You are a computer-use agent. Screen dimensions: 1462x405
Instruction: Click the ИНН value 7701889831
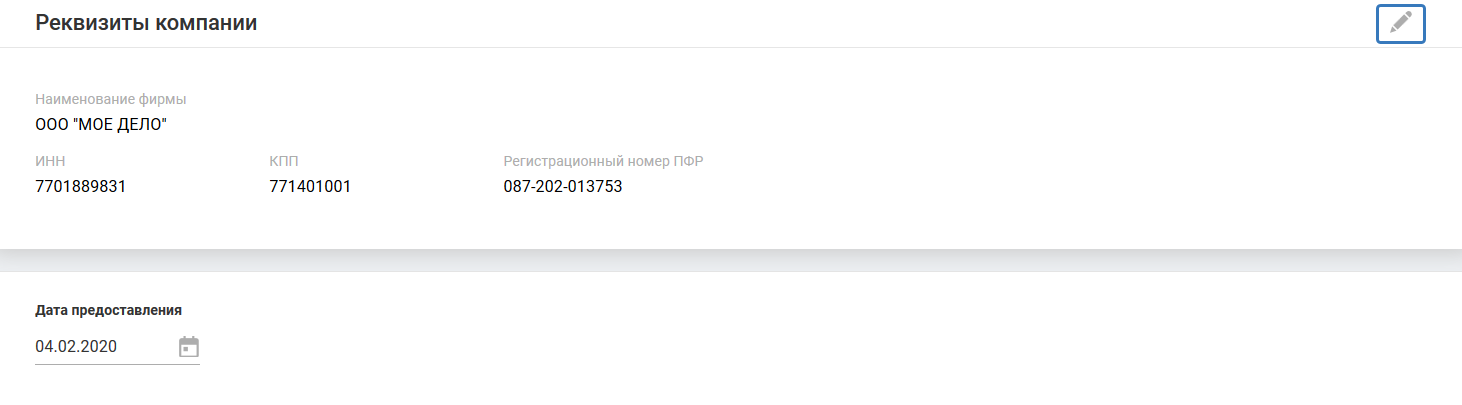coord(81,186)
